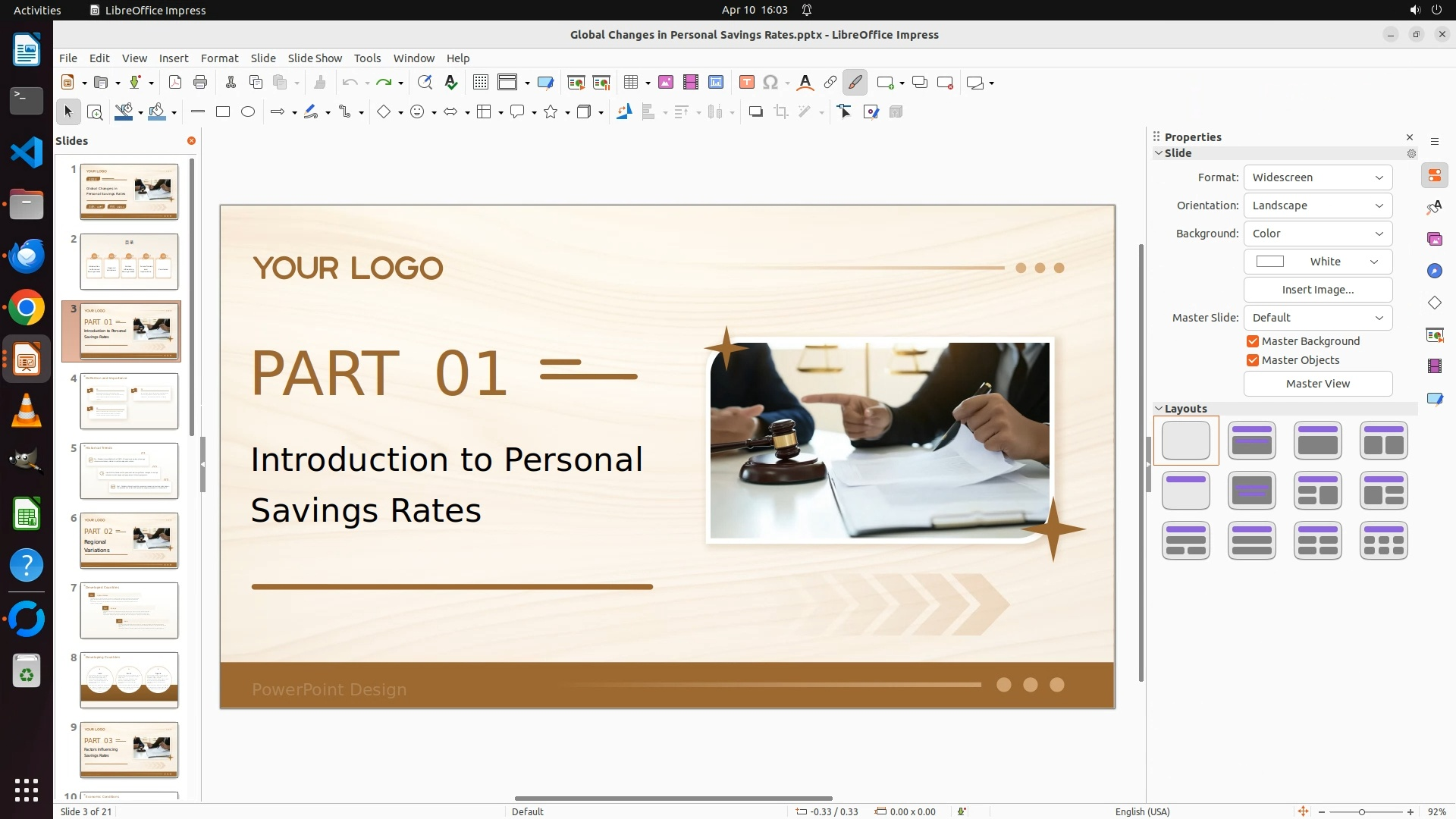Open the White background color picker

pos(1317,262)
